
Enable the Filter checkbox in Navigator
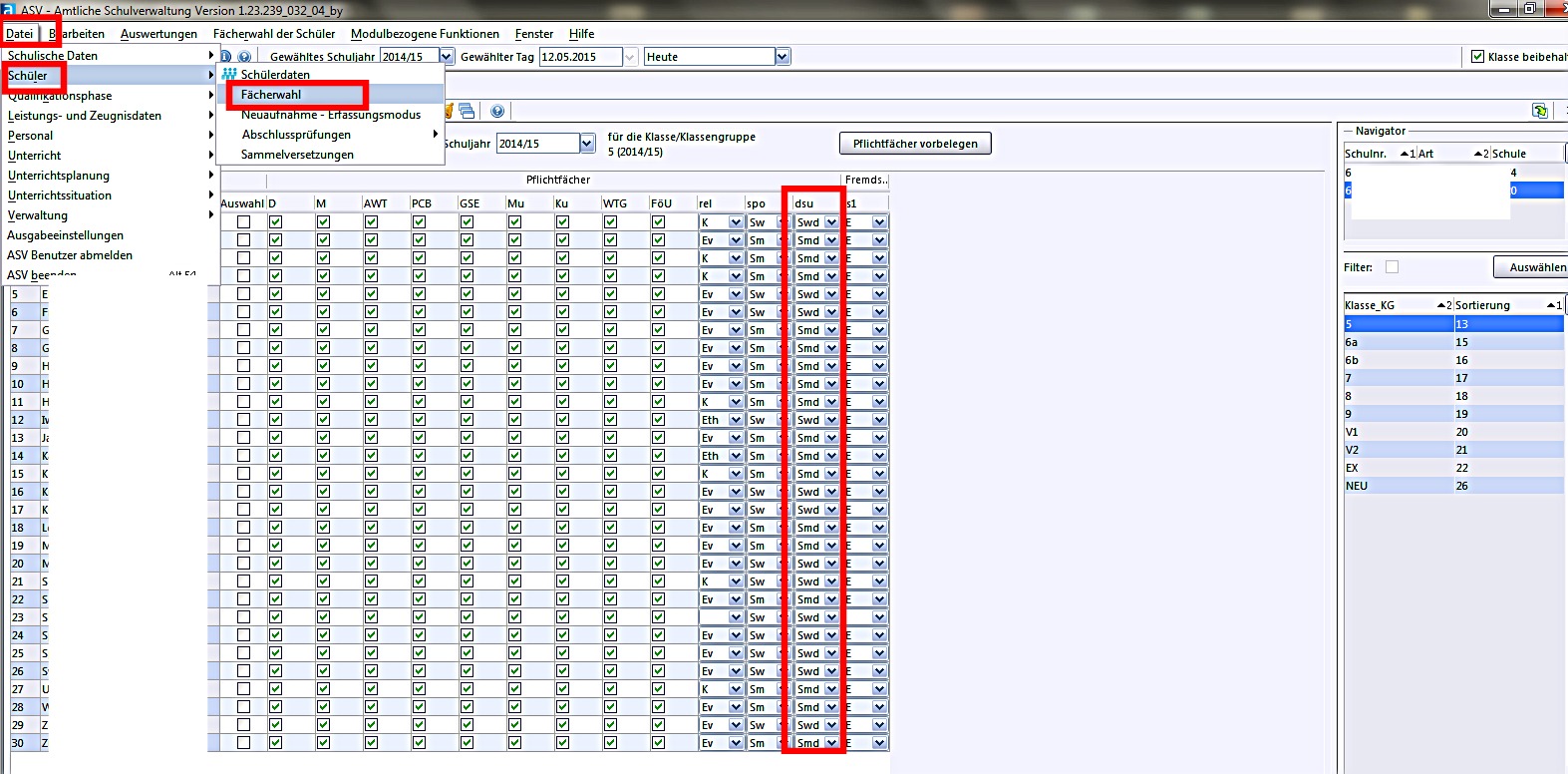[x=1393, y=267]
